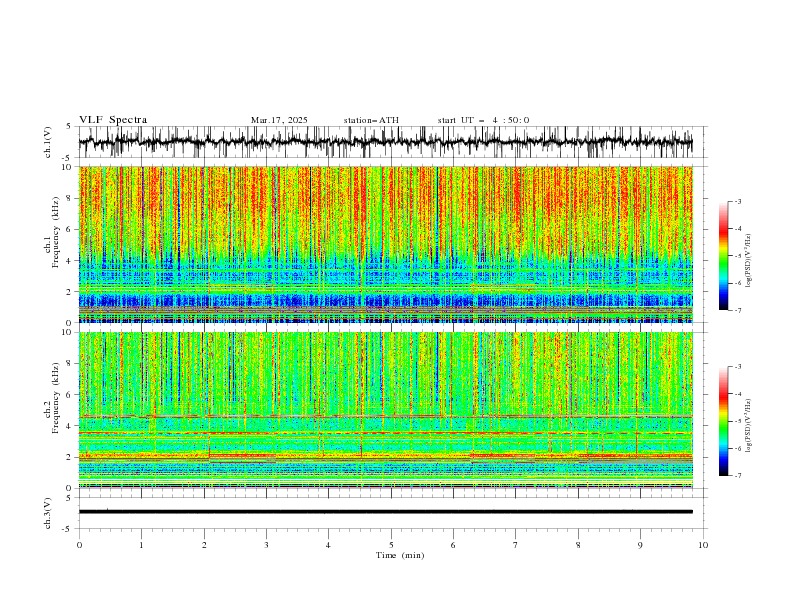This screenshot has width=792, height=612.
Task: Click the time axis tick label '9'
Action: click(x=640, y=545)
